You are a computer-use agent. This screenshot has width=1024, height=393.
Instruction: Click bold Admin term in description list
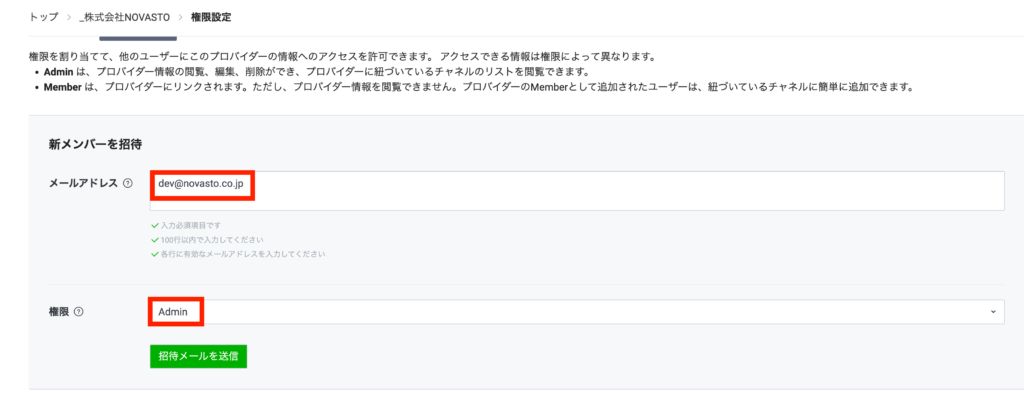[x=57, y=72]
